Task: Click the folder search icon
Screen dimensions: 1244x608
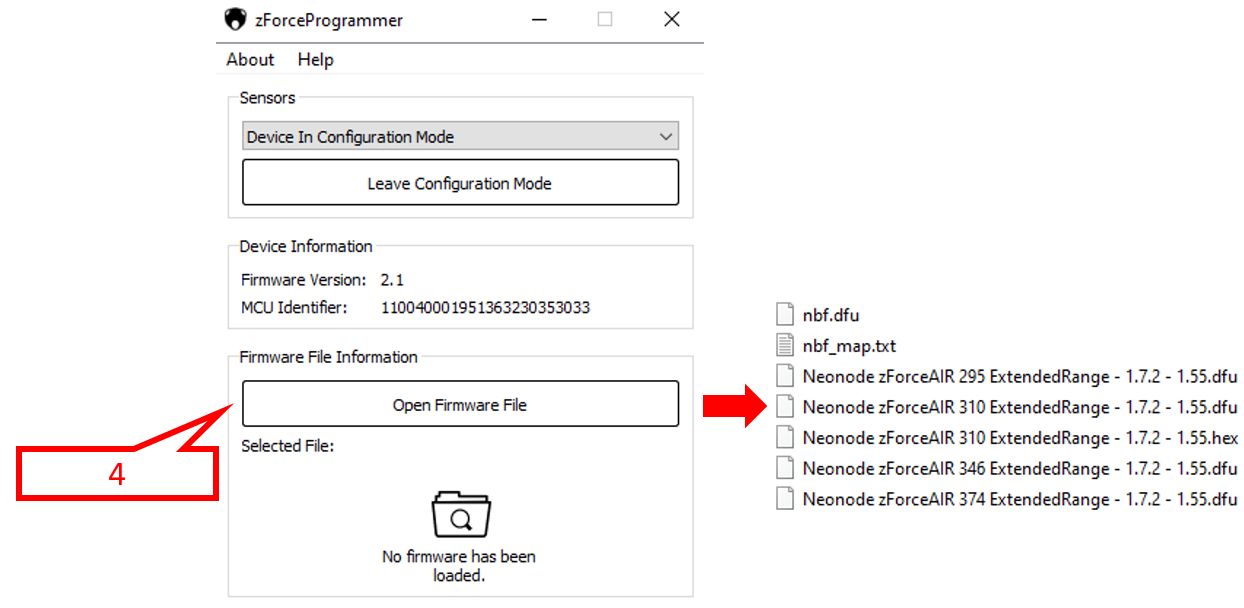Action: (x=460, y=517)
